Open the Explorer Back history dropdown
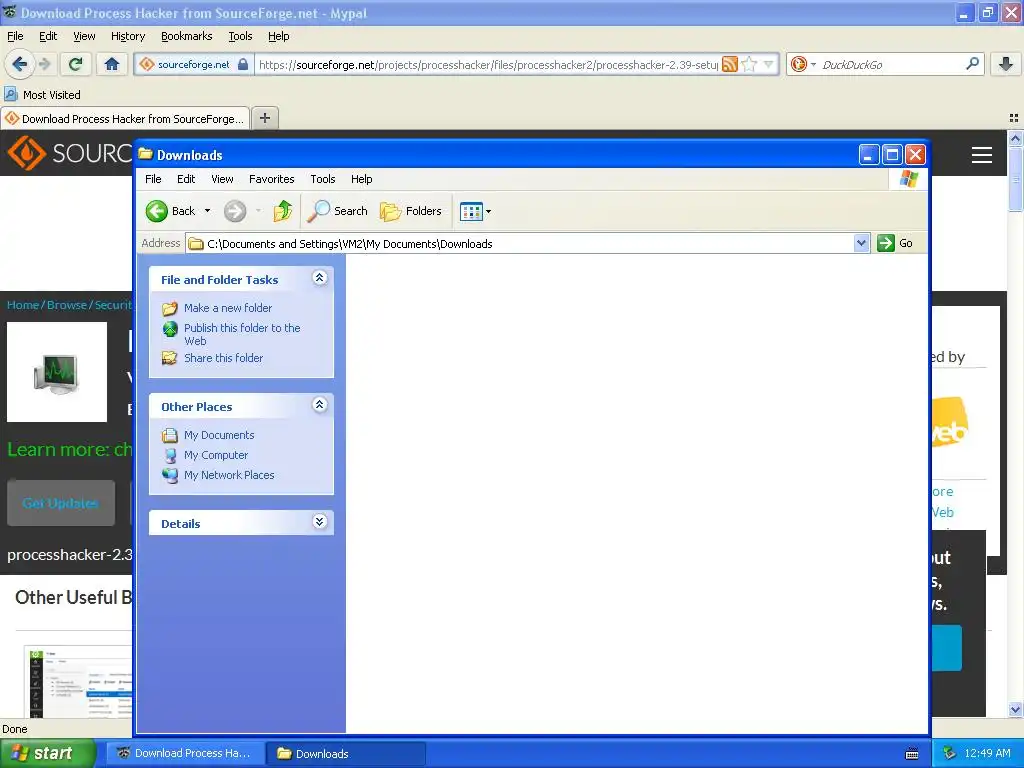The width and height of the screenshot is (1024, 768). (x=208, y=211)
